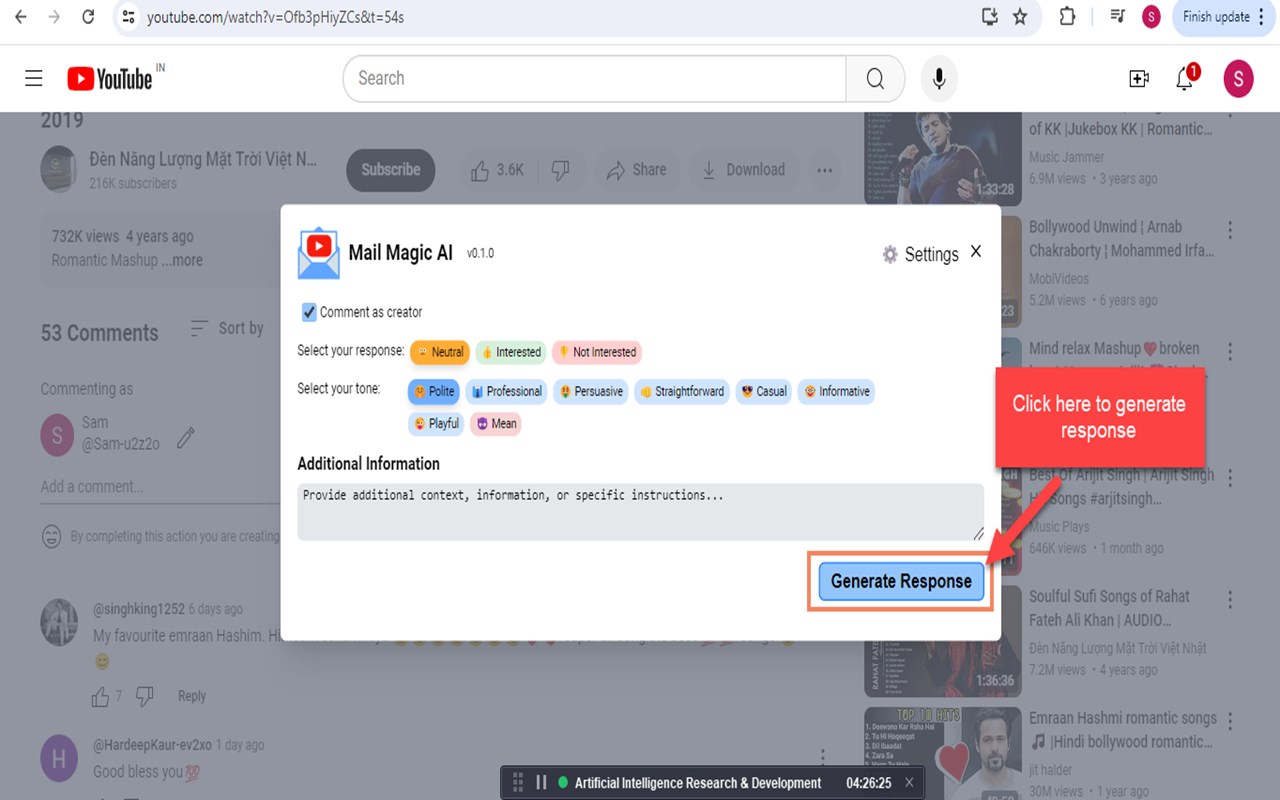Reload the page with refresh icon
Screen dimensions: 1280x800
click(x=88, y=17)
